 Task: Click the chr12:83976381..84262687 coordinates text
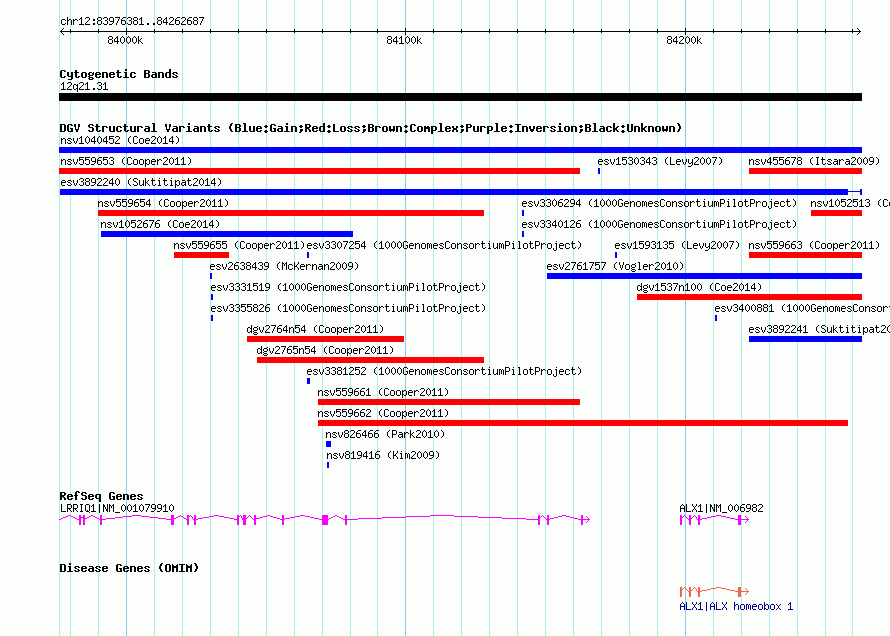132,21
